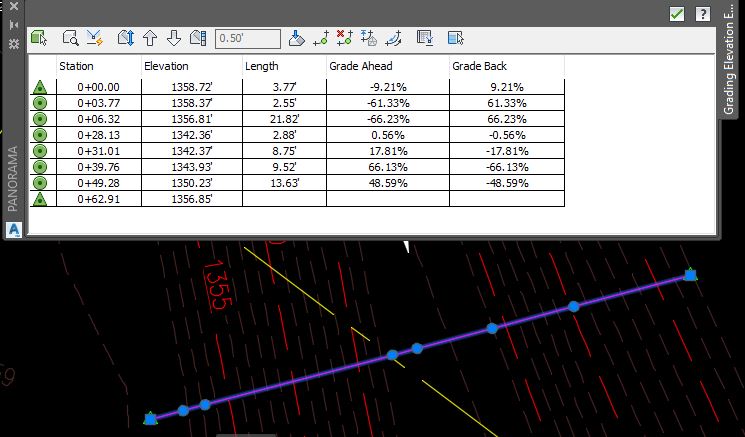
Task: Click the green checkmark to dismiss Panorama
Action: 677,14
